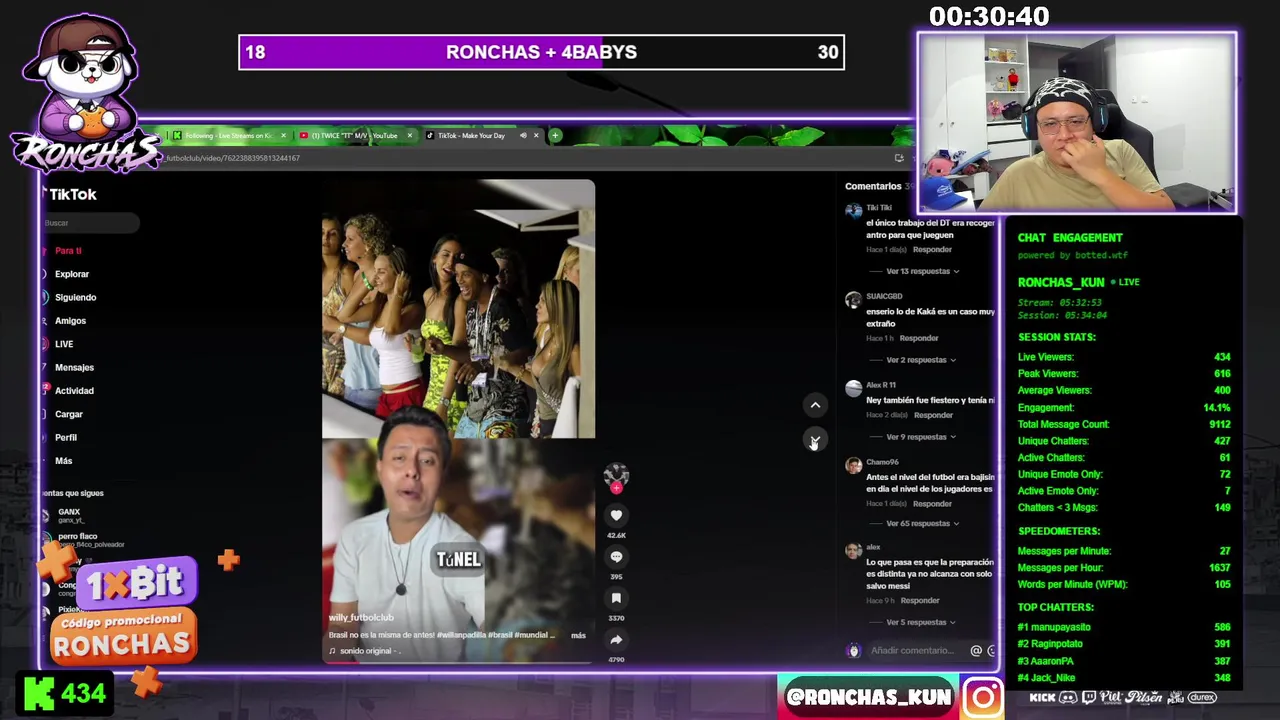Open alex commenter avatar
1280x720 pixels.
click(x=853, y=551)
